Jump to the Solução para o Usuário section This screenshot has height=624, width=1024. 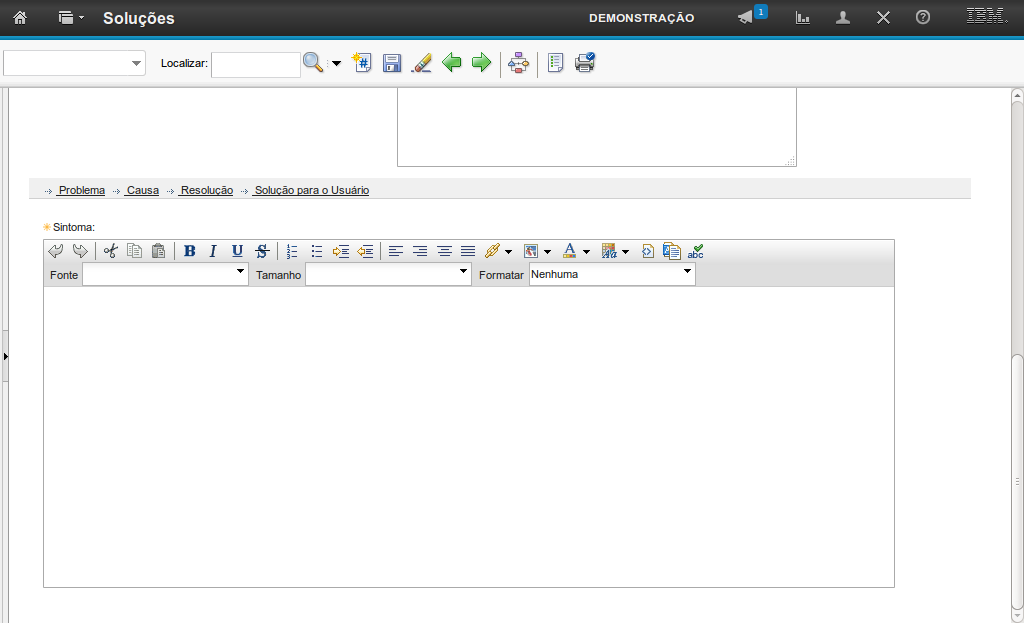(311, 190)
